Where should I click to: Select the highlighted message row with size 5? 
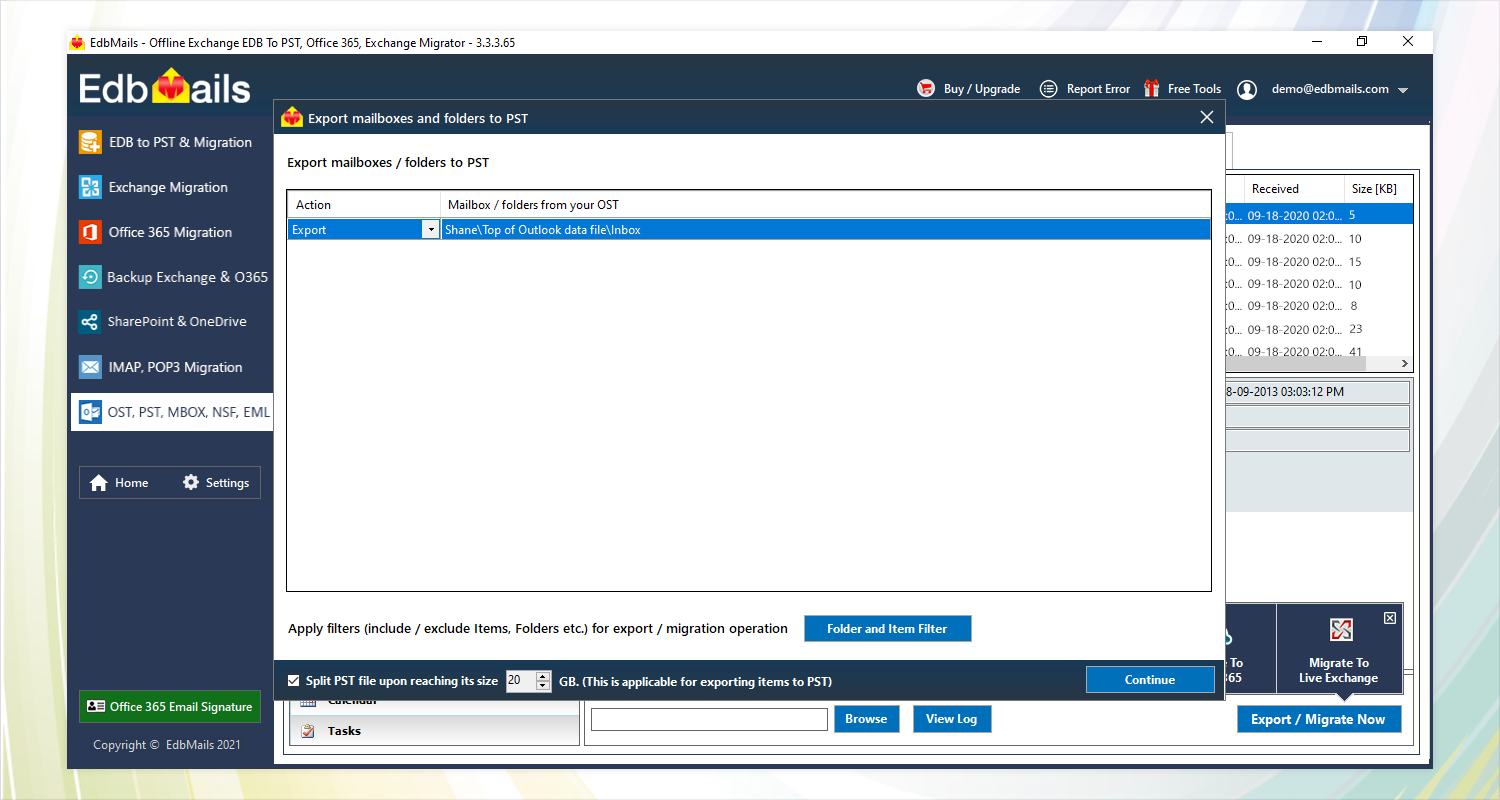pos(1318,215)
